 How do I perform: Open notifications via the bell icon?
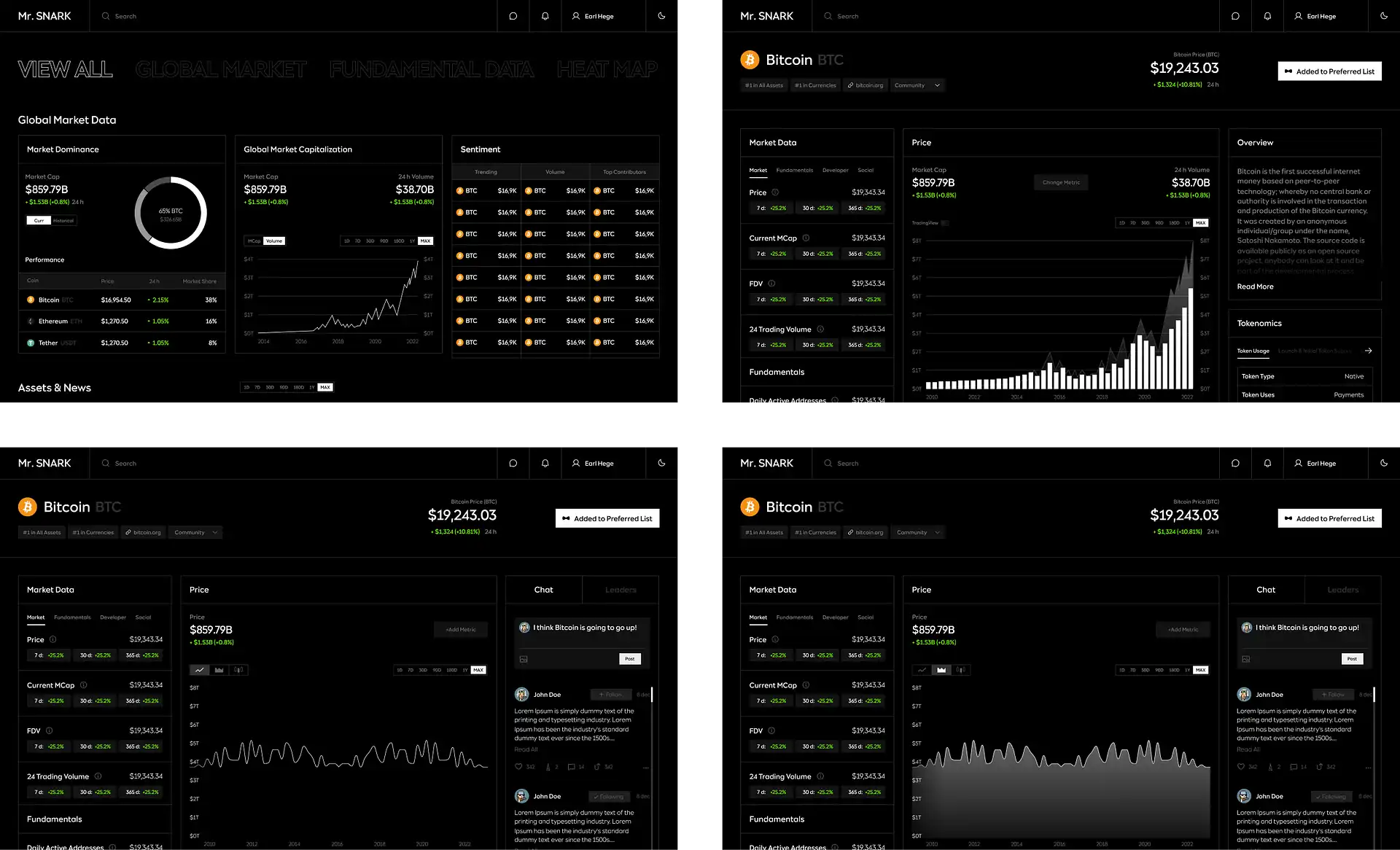pos(545,16)
